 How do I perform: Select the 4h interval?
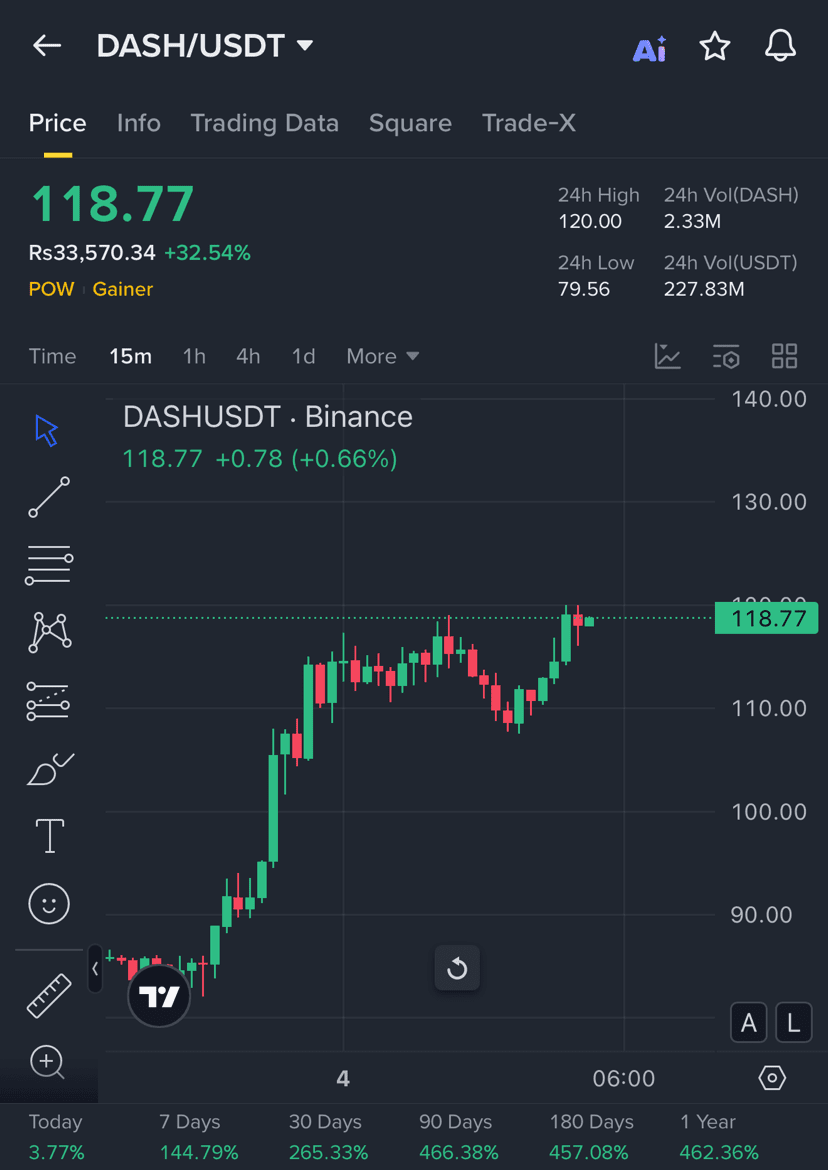coord(248,357)
